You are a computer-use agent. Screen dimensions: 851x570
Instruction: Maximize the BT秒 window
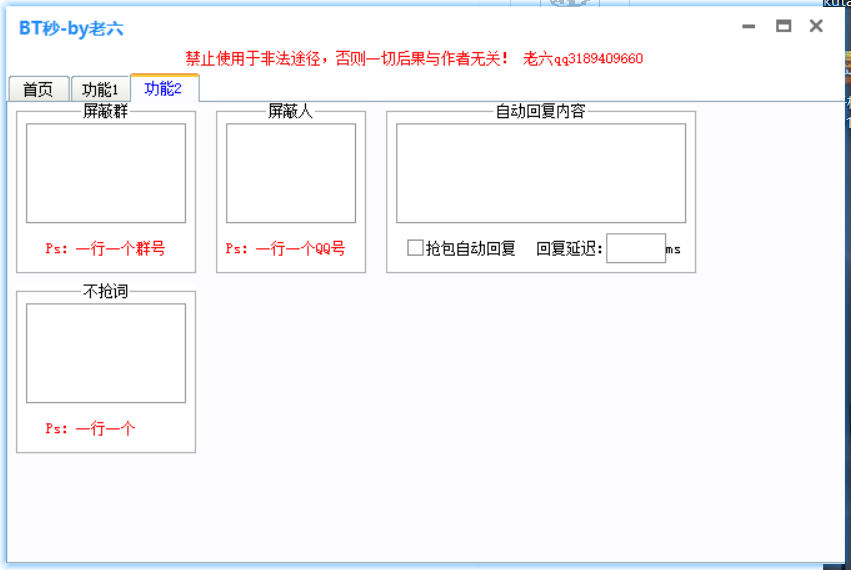(x=783, y=27)
